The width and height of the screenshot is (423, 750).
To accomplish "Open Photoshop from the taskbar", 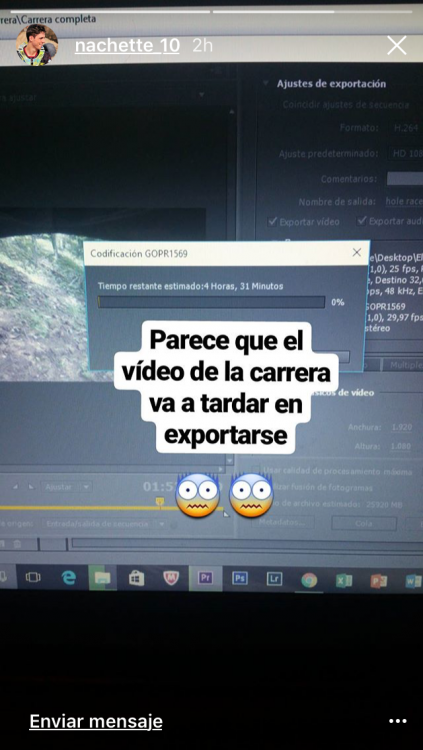I will 240,578.
